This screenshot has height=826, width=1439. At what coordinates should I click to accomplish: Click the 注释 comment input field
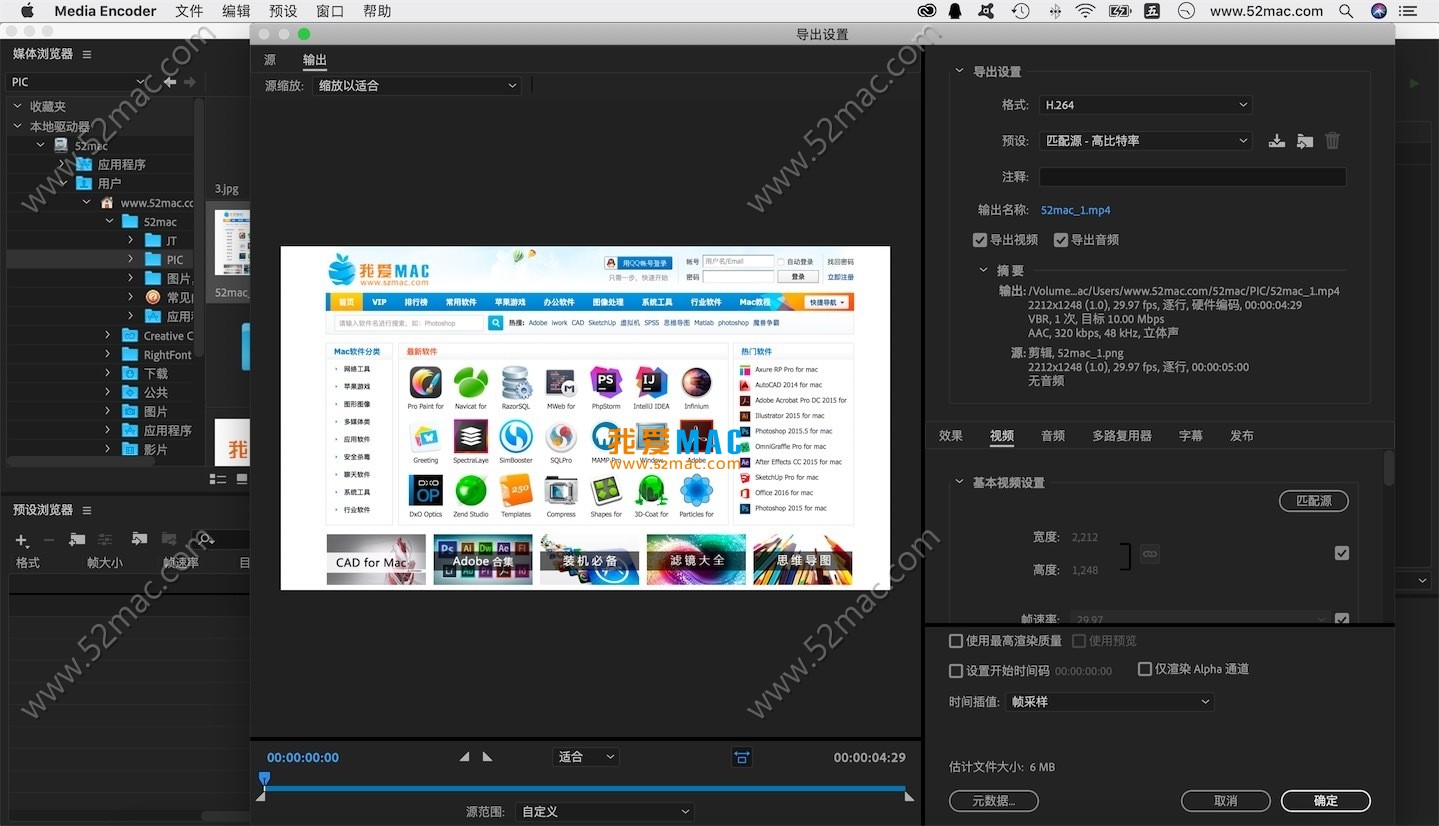[x=1193, y=177]
